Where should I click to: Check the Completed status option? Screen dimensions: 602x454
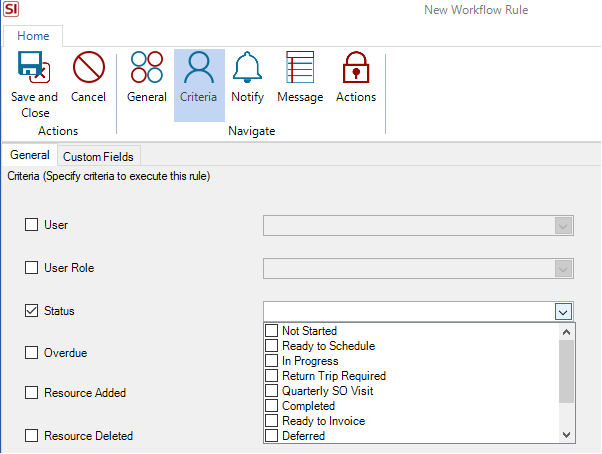(x=271, y=406)
